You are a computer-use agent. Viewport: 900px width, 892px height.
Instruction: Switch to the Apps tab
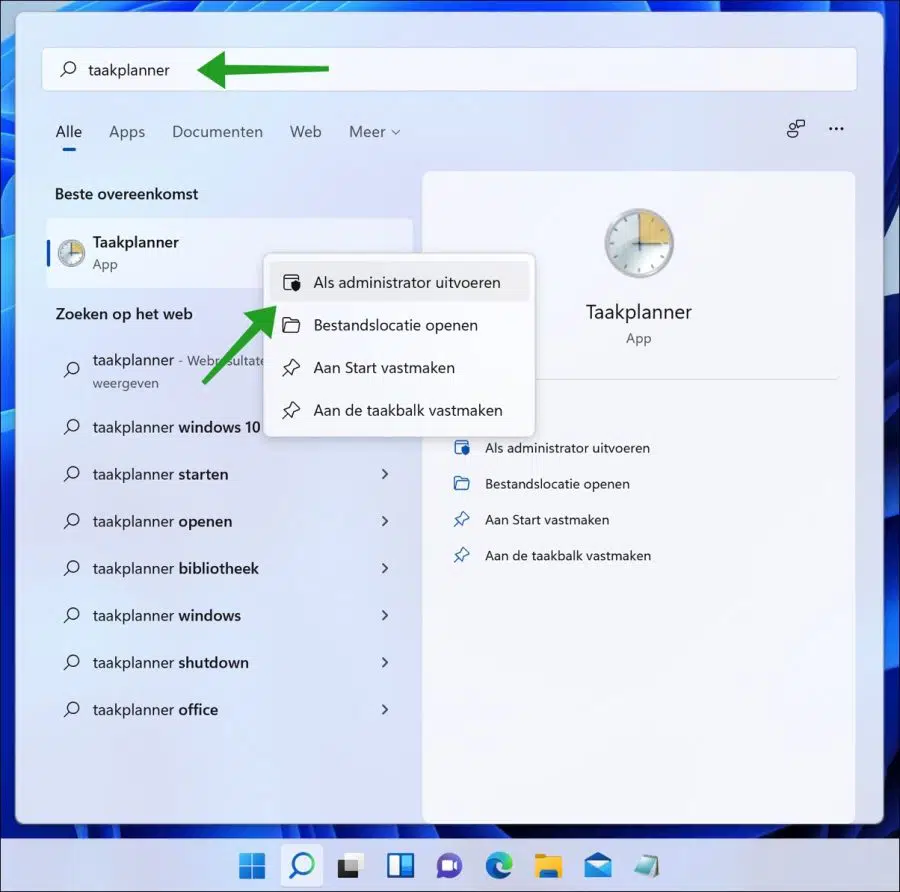coord(127,132)
